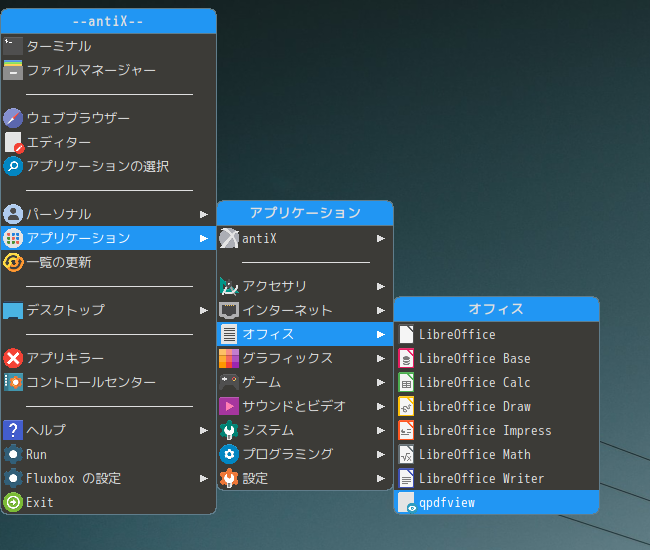650x550 pixels.
Task: Click the LibreOffice Math formula icon
Action: click(406, 455)
